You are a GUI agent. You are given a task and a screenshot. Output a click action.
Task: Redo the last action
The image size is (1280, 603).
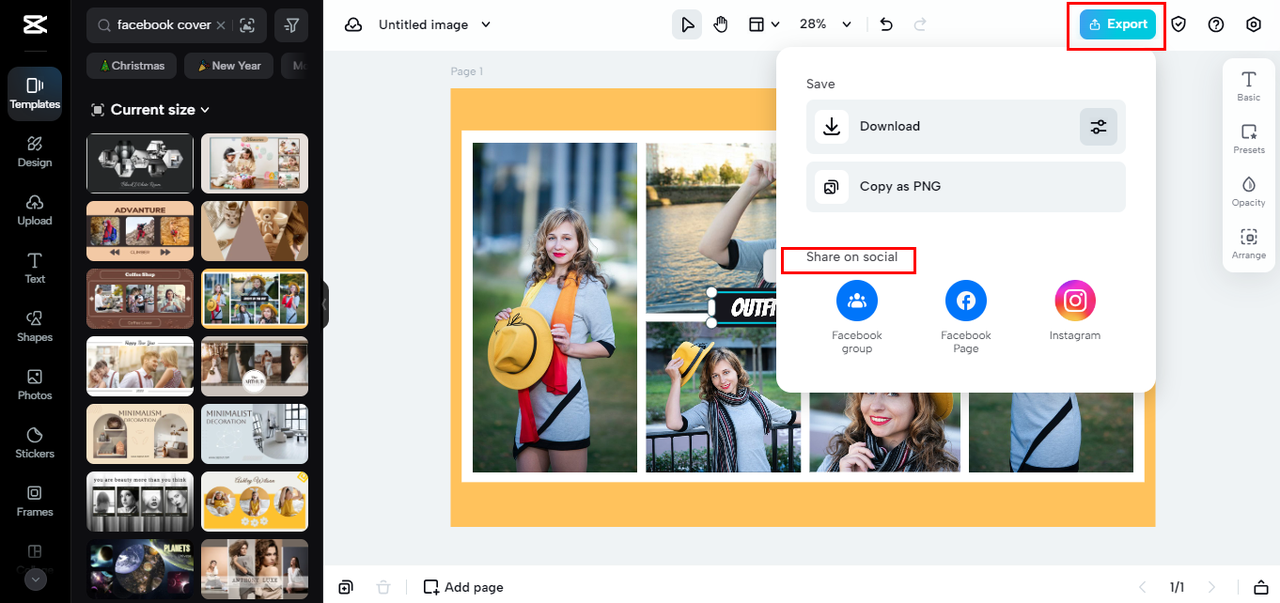920,25
